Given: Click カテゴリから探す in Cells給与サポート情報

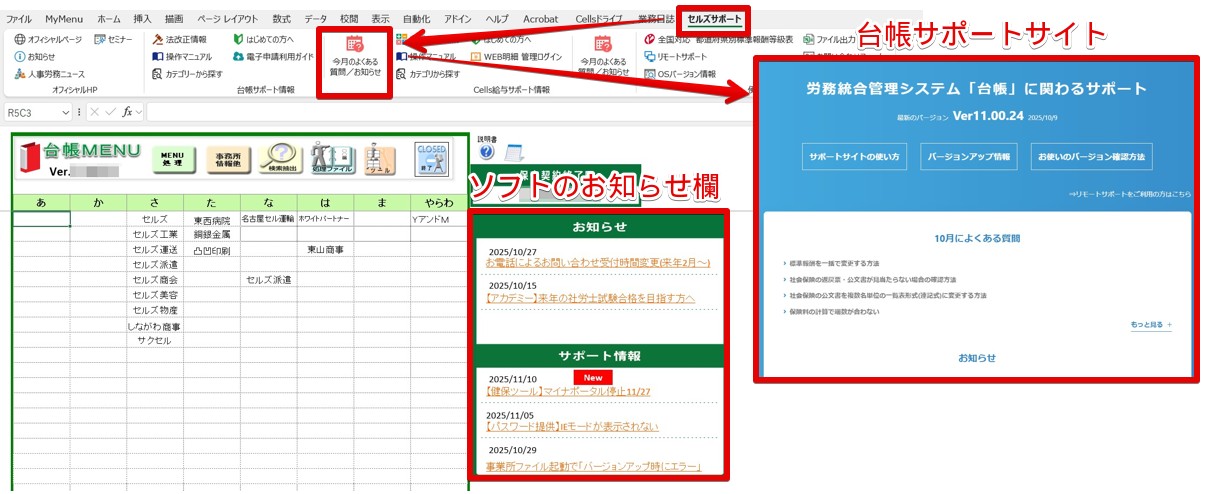Looking at the screenshot, I should coord(428,74).
